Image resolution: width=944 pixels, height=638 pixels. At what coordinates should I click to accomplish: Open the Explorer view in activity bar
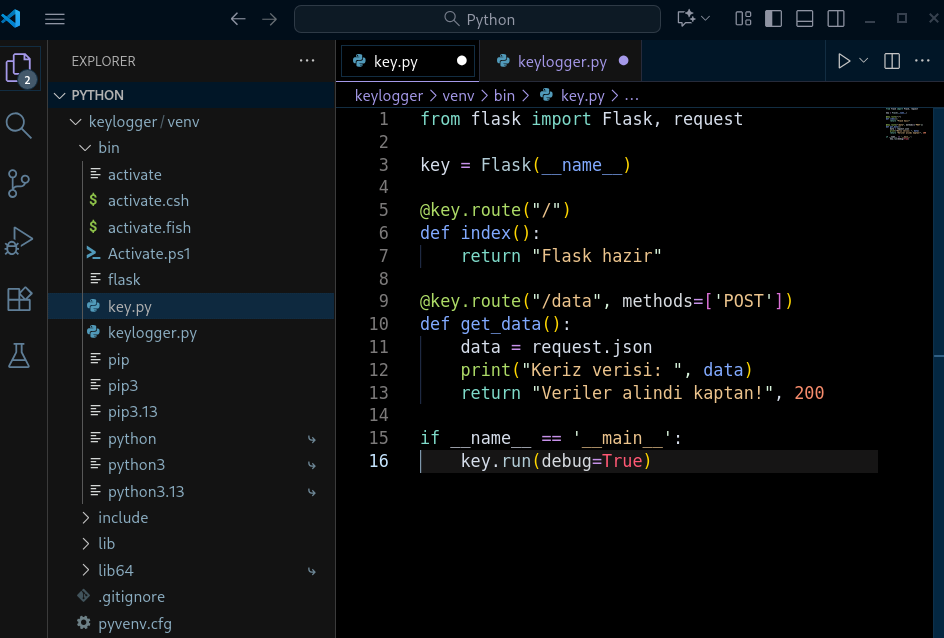point(19,68)
